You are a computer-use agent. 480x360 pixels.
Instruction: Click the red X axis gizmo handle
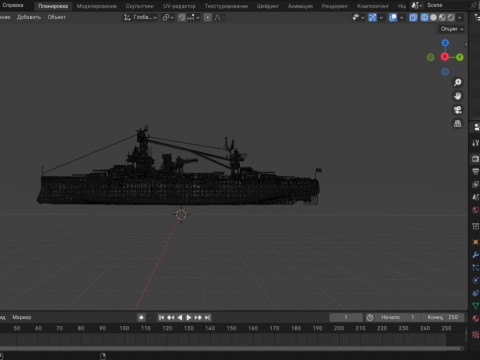point(444,57)
